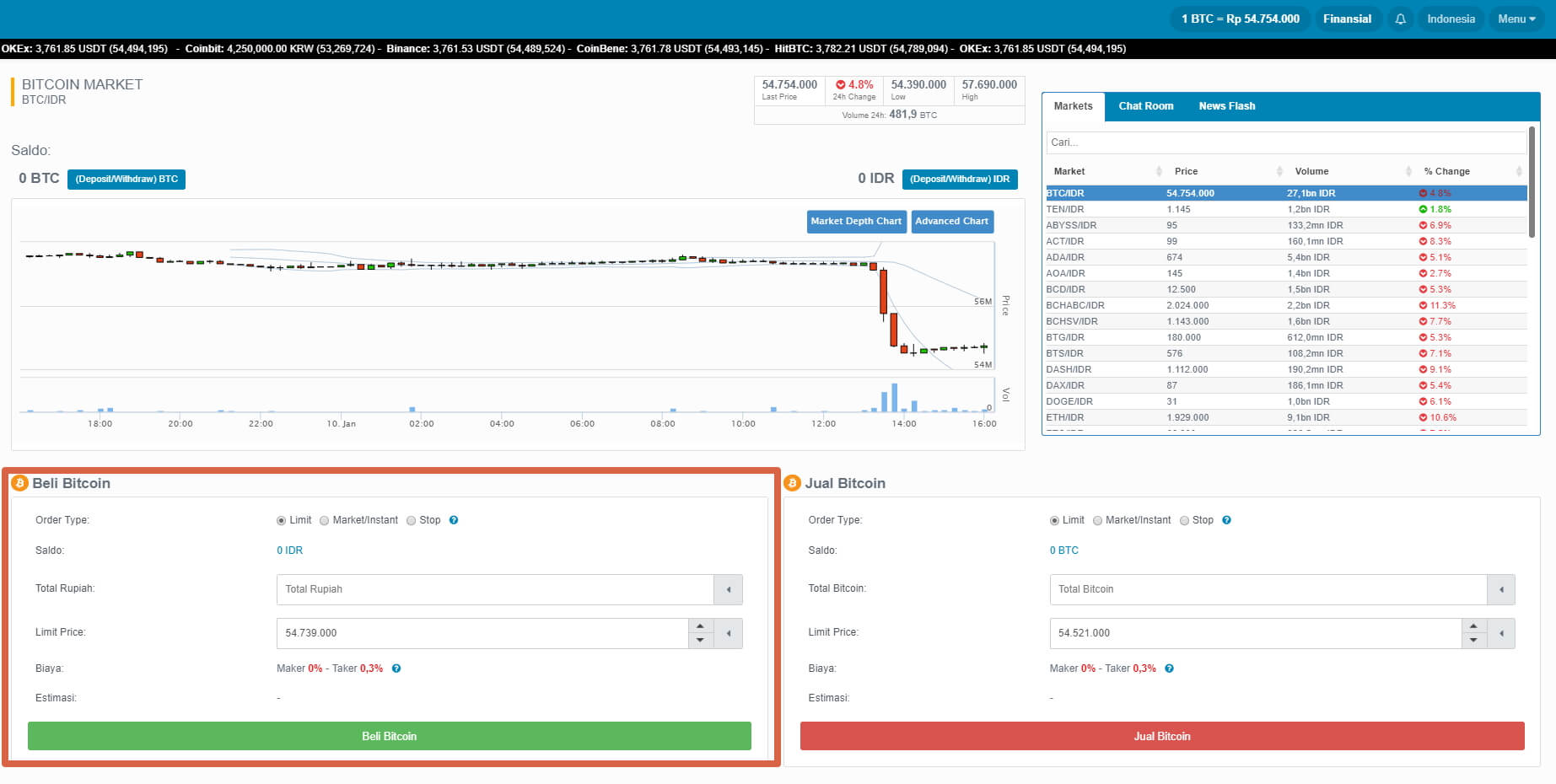Focus the Total Rupiah input field
This screenshot has height=784, width=1556.
click(495, 589)
